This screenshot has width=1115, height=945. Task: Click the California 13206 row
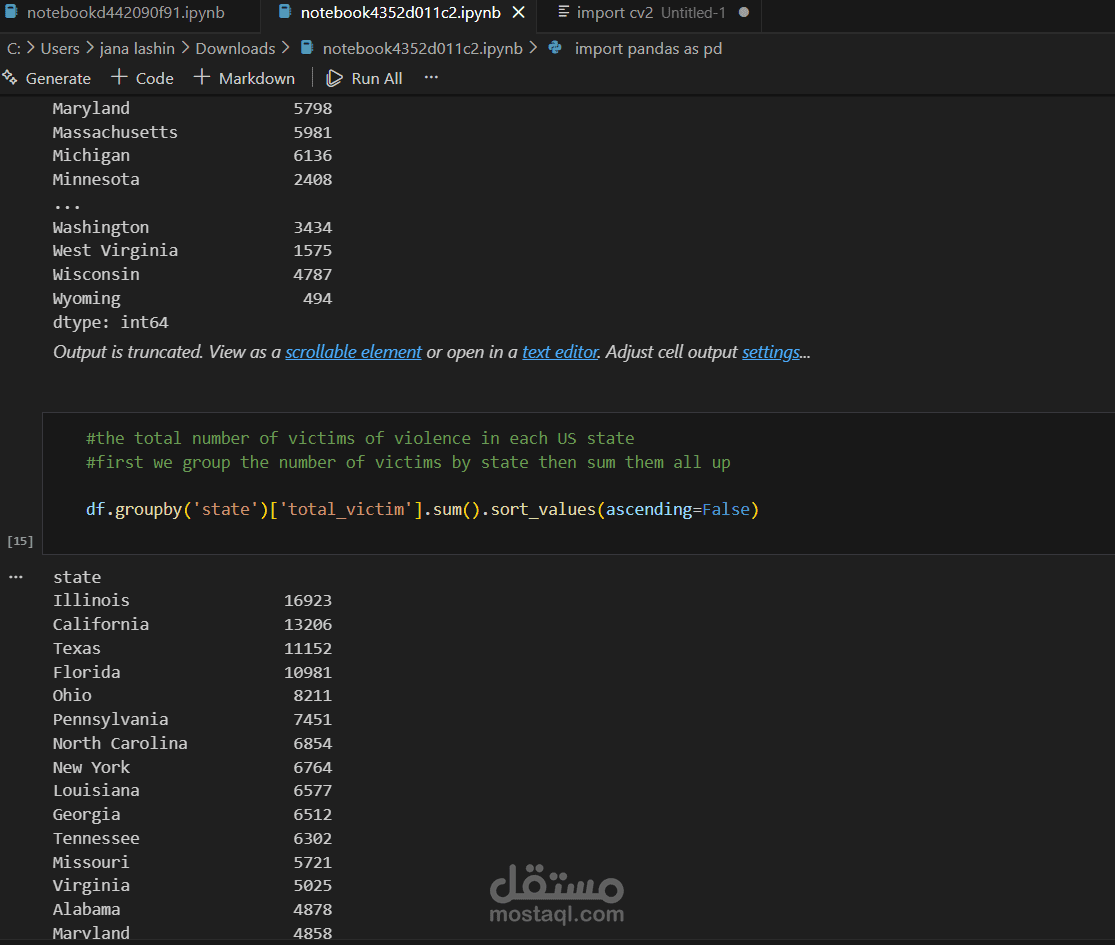pos(192,624)
